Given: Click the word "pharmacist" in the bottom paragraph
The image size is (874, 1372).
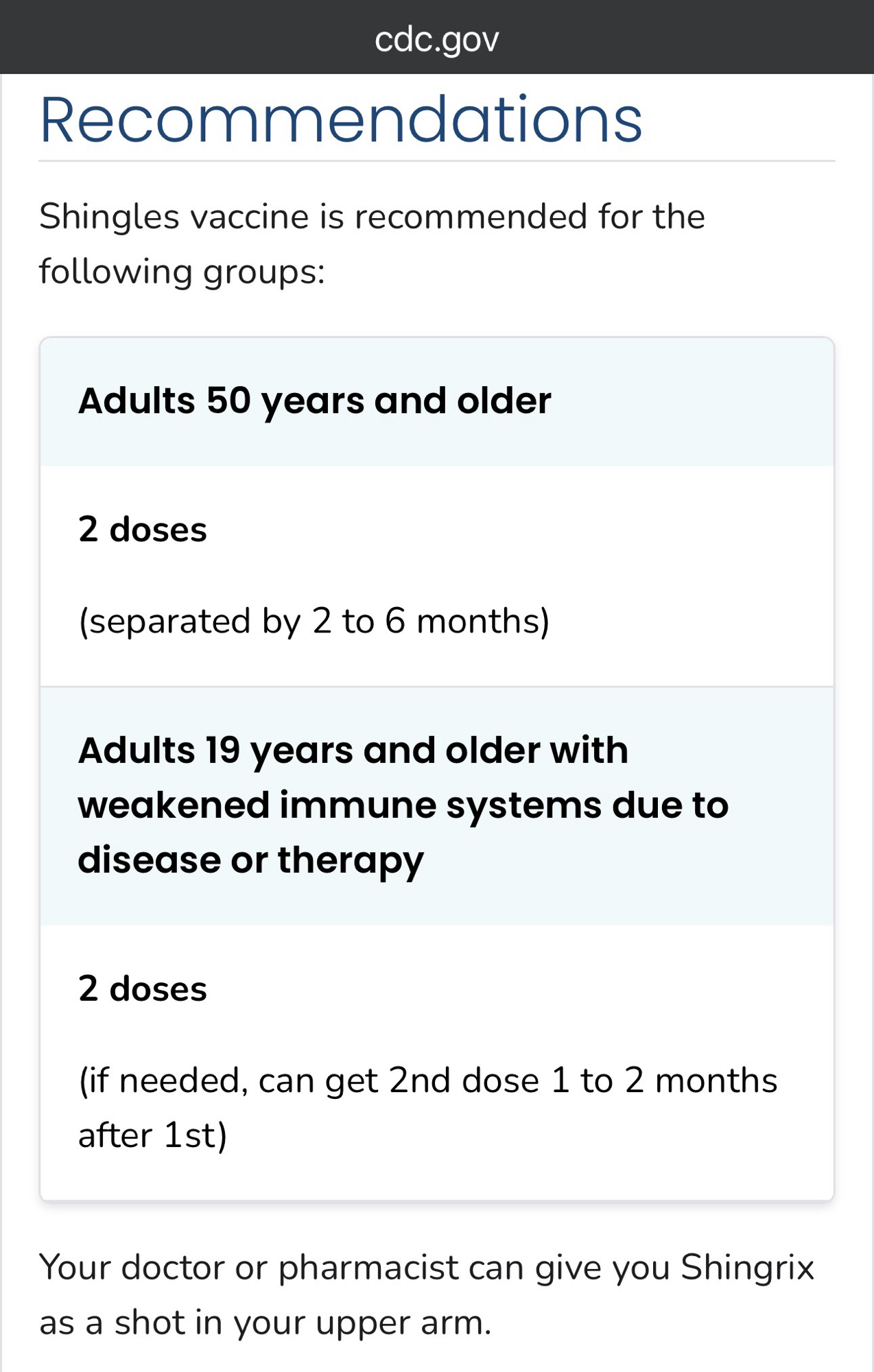Looking at the screenshot, I should coord(368,1268).
